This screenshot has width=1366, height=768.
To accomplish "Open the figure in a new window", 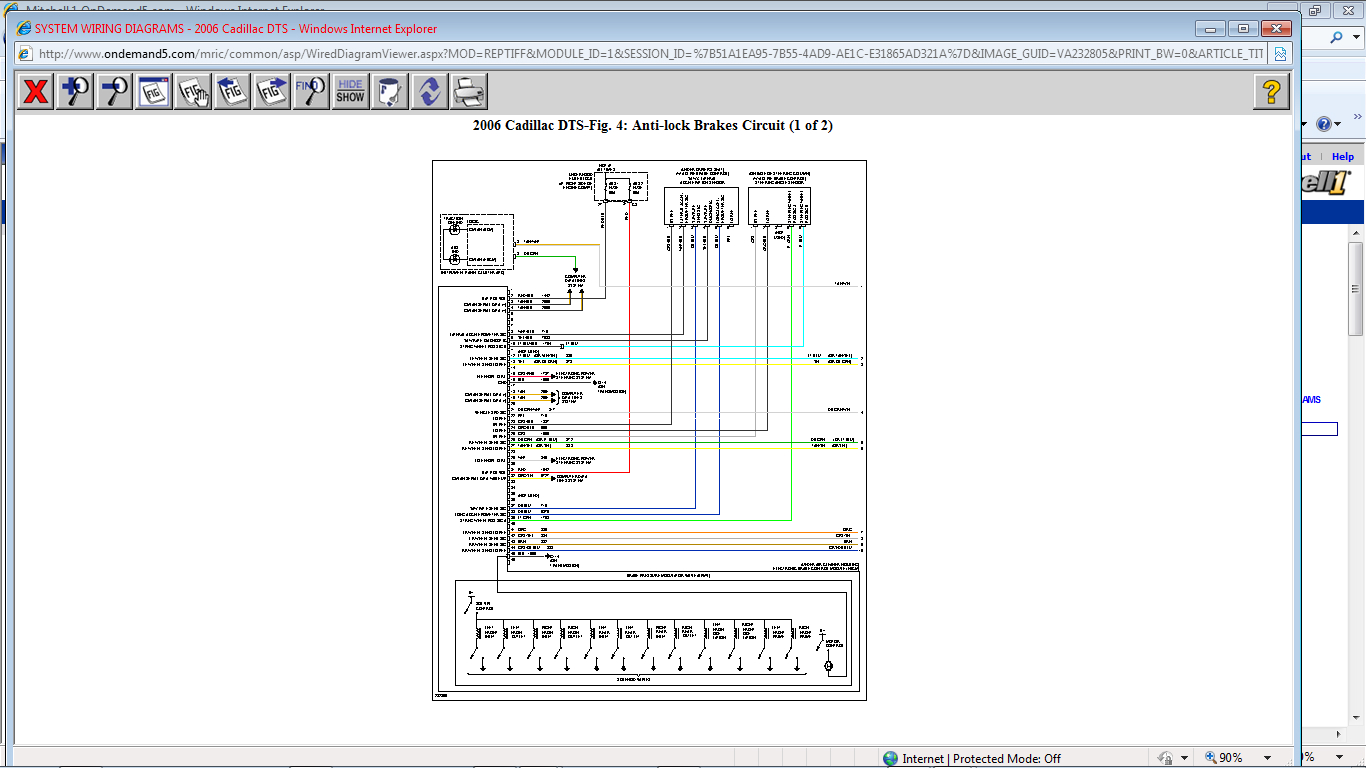I will tap(154, 92).
